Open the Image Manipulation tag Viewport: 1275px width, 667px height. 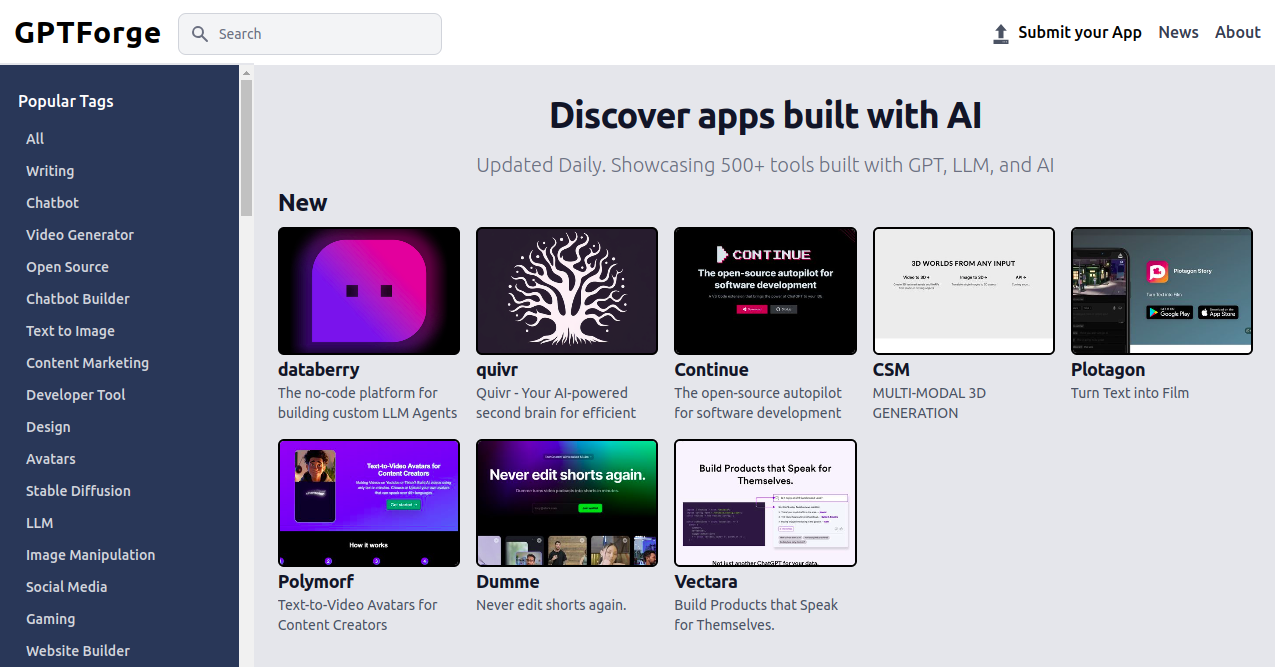tap(91, 555)
